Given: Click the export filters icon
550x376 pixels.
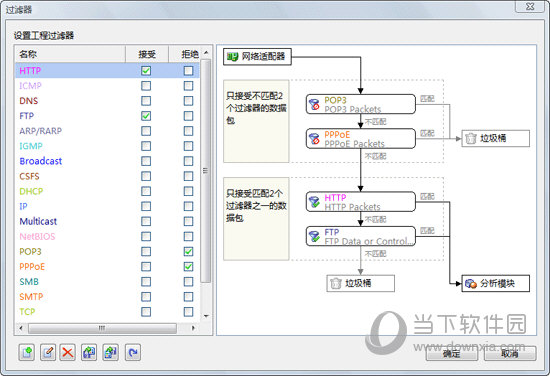Looking at the screenshot, I should point(111,352).
